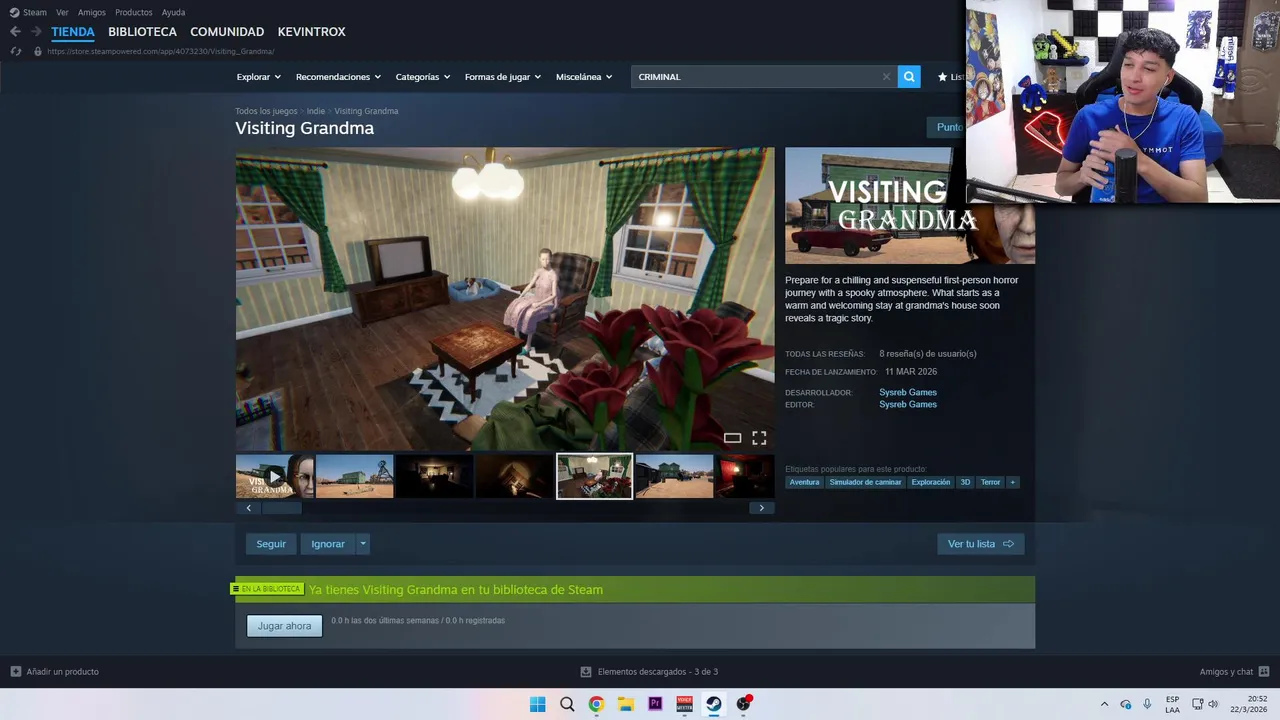The image size is (1280, 720).
Task: Click the plus icon to add tags
Action: tap(1012, 482)
